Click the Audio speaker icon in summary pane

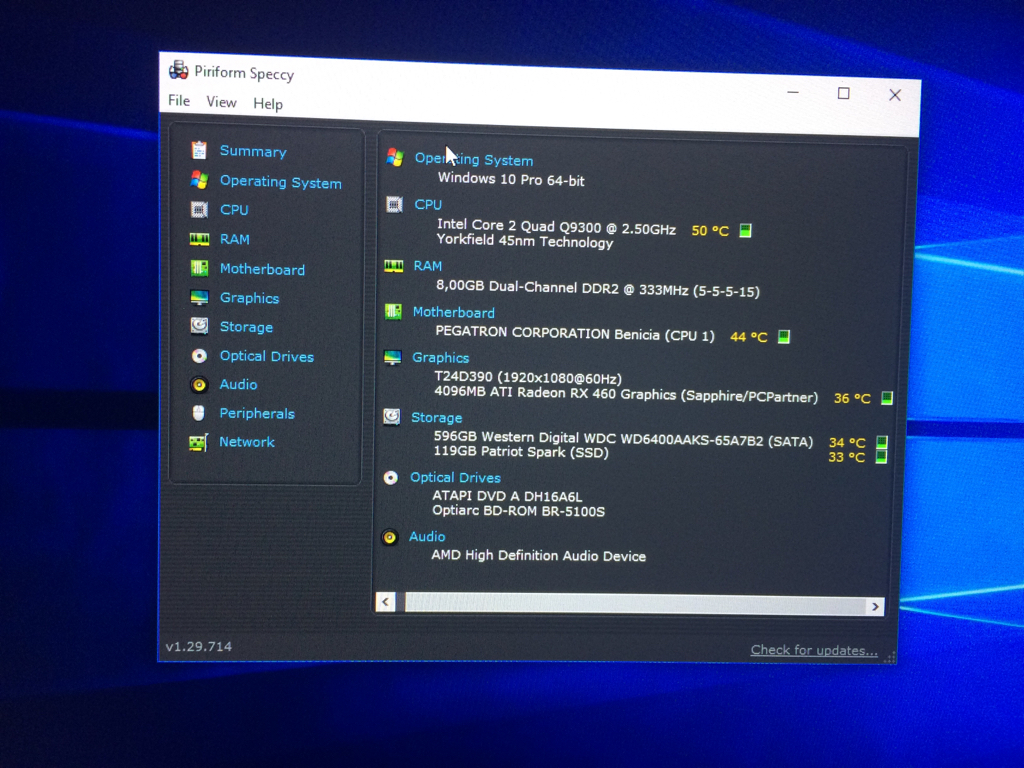point(390,537)
